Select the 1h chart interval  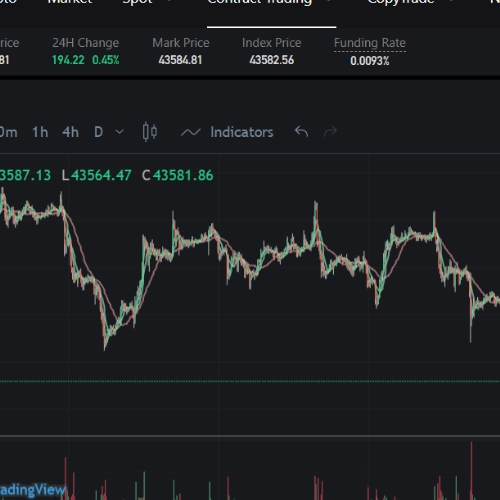tap(40, 132)
